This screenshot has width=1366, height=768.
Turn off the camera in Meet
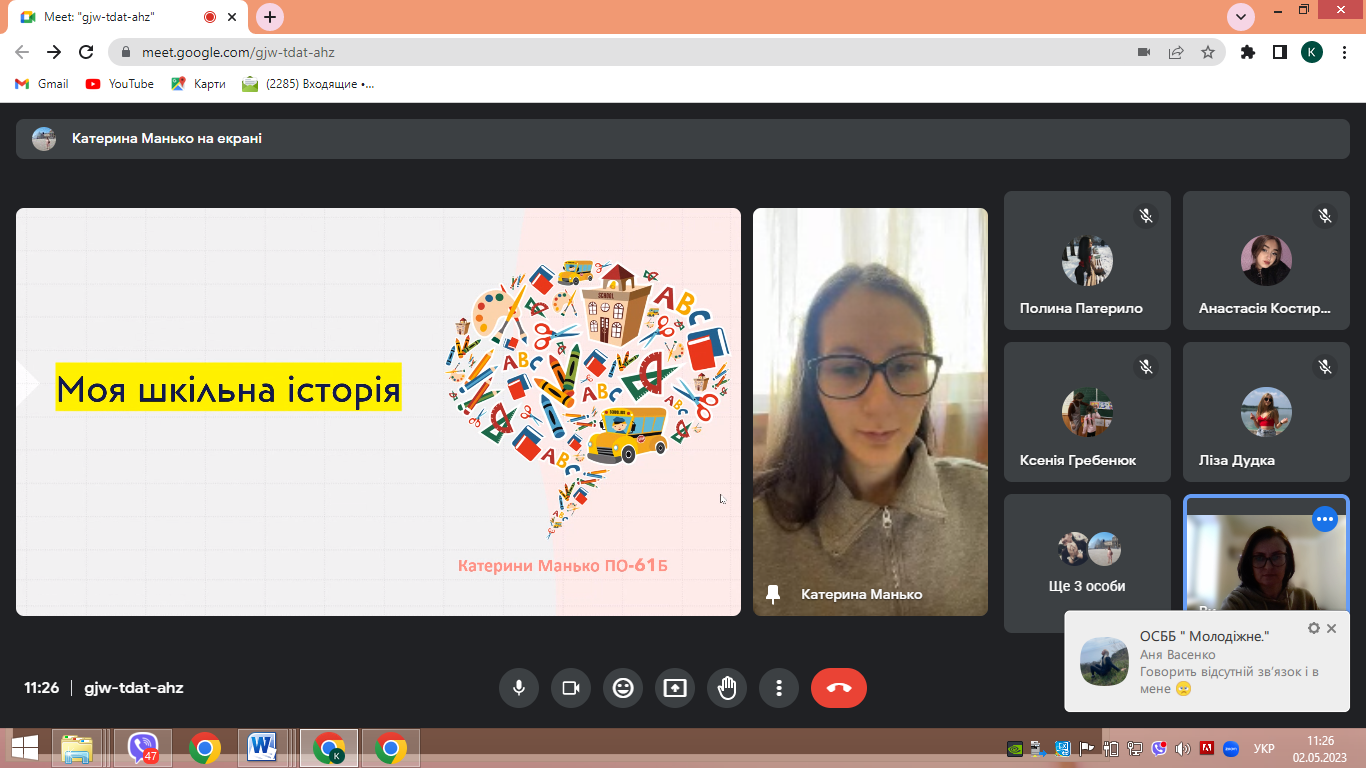click(x=571, y=688)
